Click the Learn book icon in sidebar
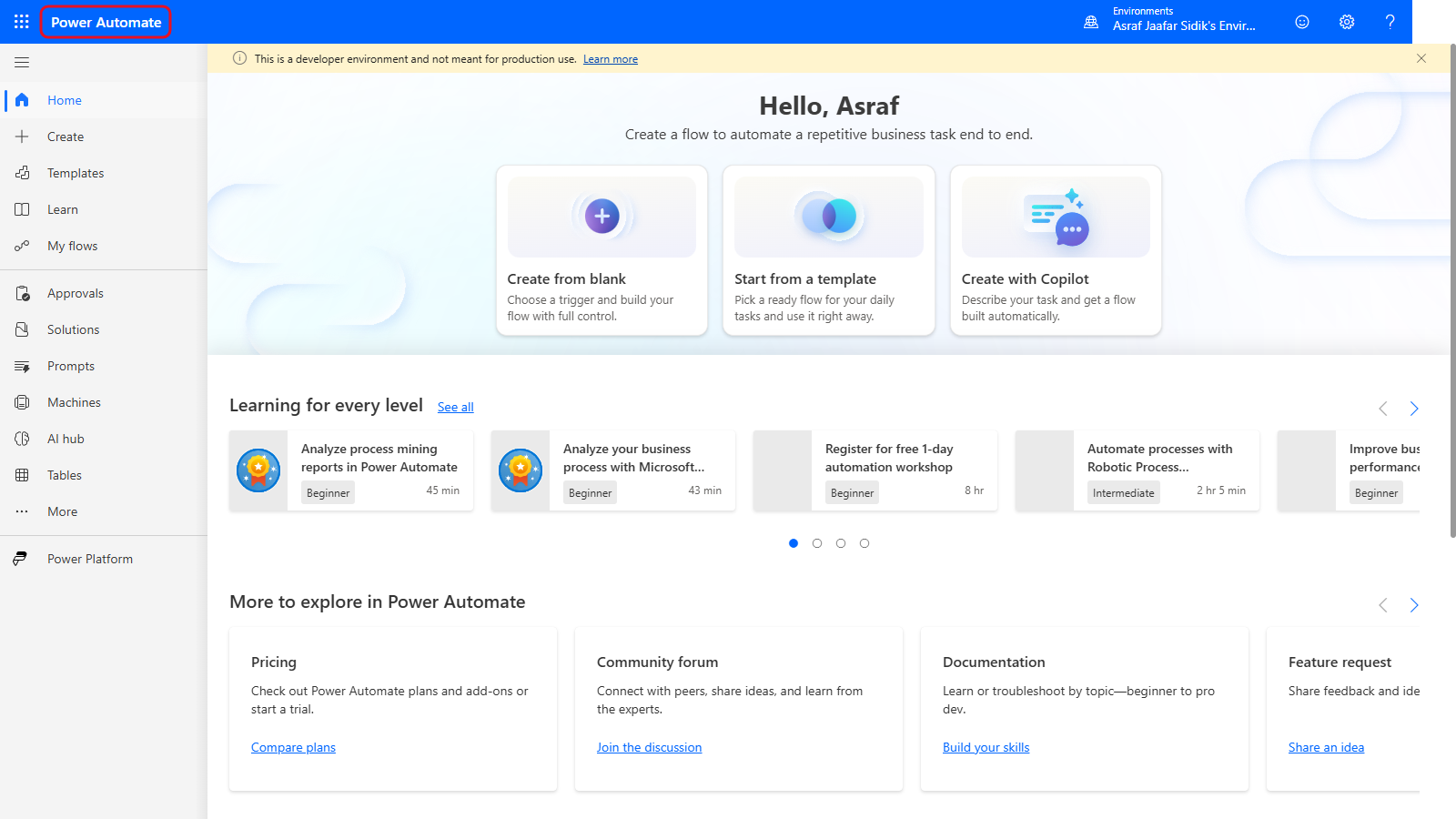 coord(22,209)
